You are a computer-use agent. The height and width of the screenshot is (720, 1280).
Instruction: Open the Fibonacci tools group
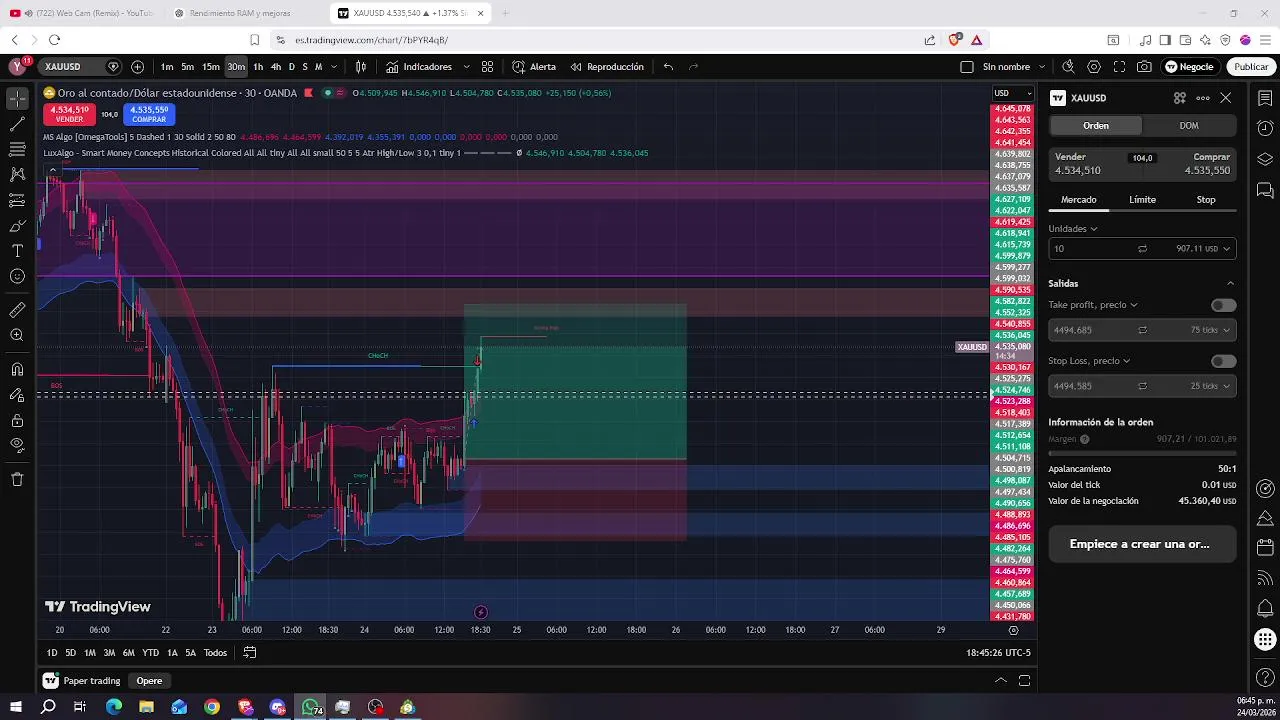[x=17, y=149]
